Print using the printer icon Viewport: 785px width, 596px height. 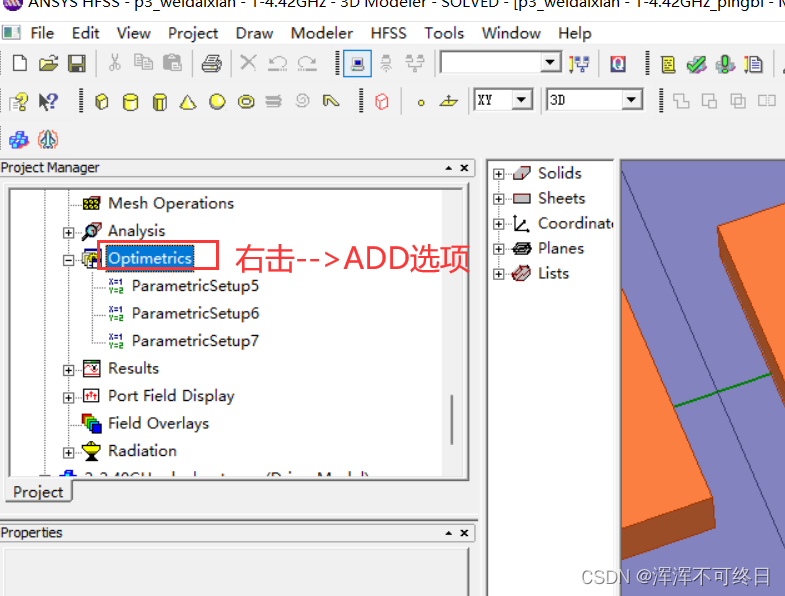212,64
